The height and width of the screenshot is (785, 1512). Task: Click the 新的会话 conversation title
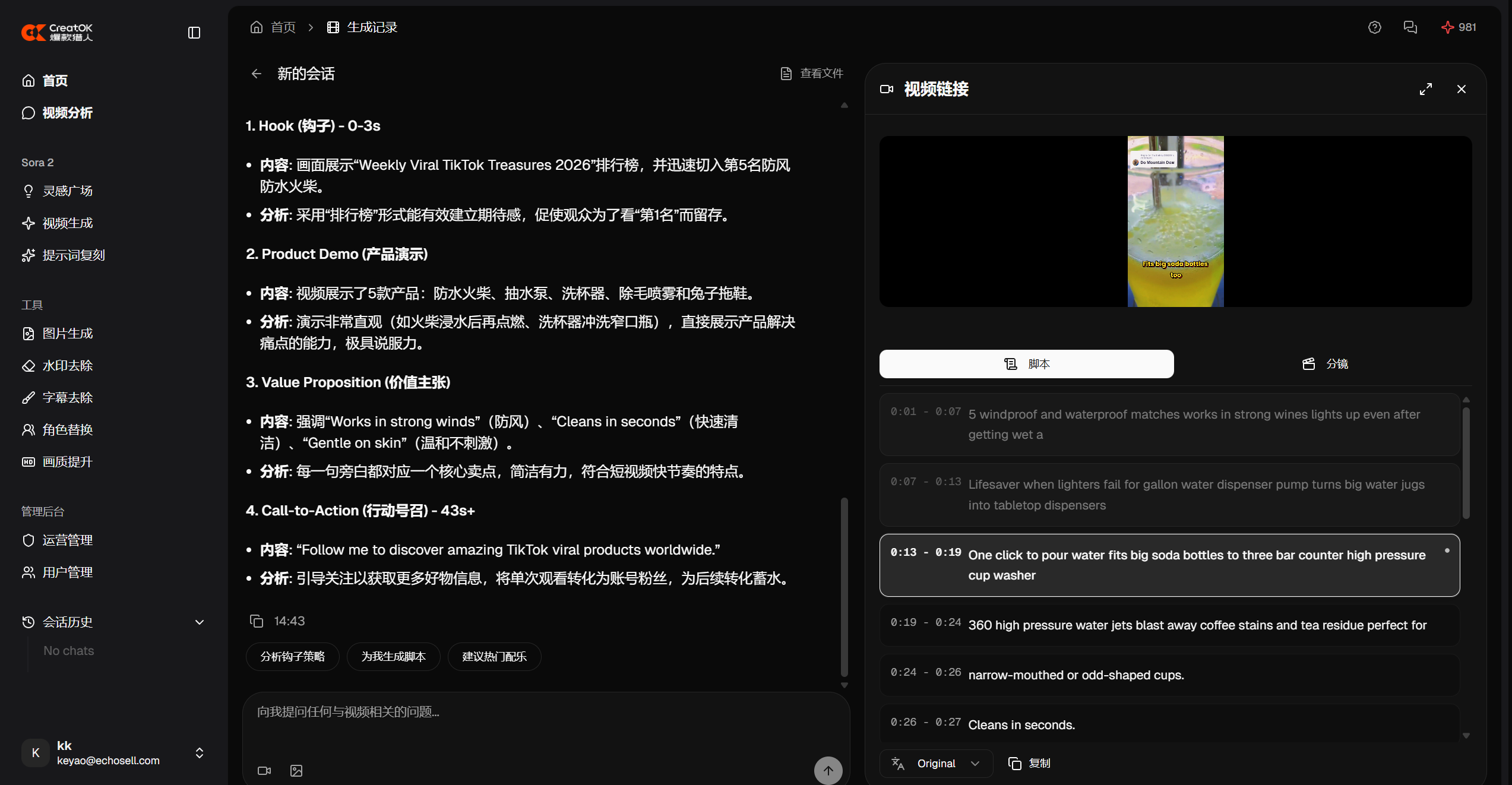306,74
